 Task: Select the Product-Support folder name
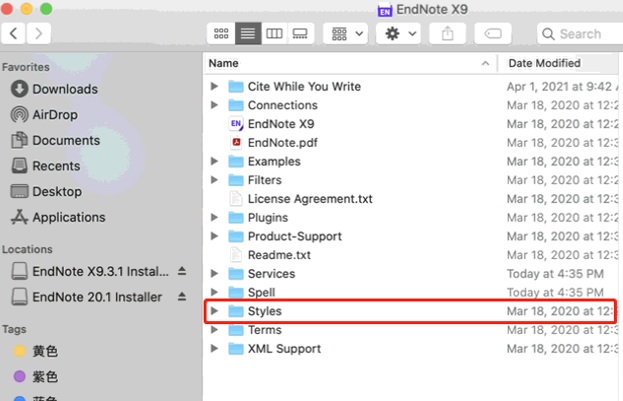coord(295,236)
